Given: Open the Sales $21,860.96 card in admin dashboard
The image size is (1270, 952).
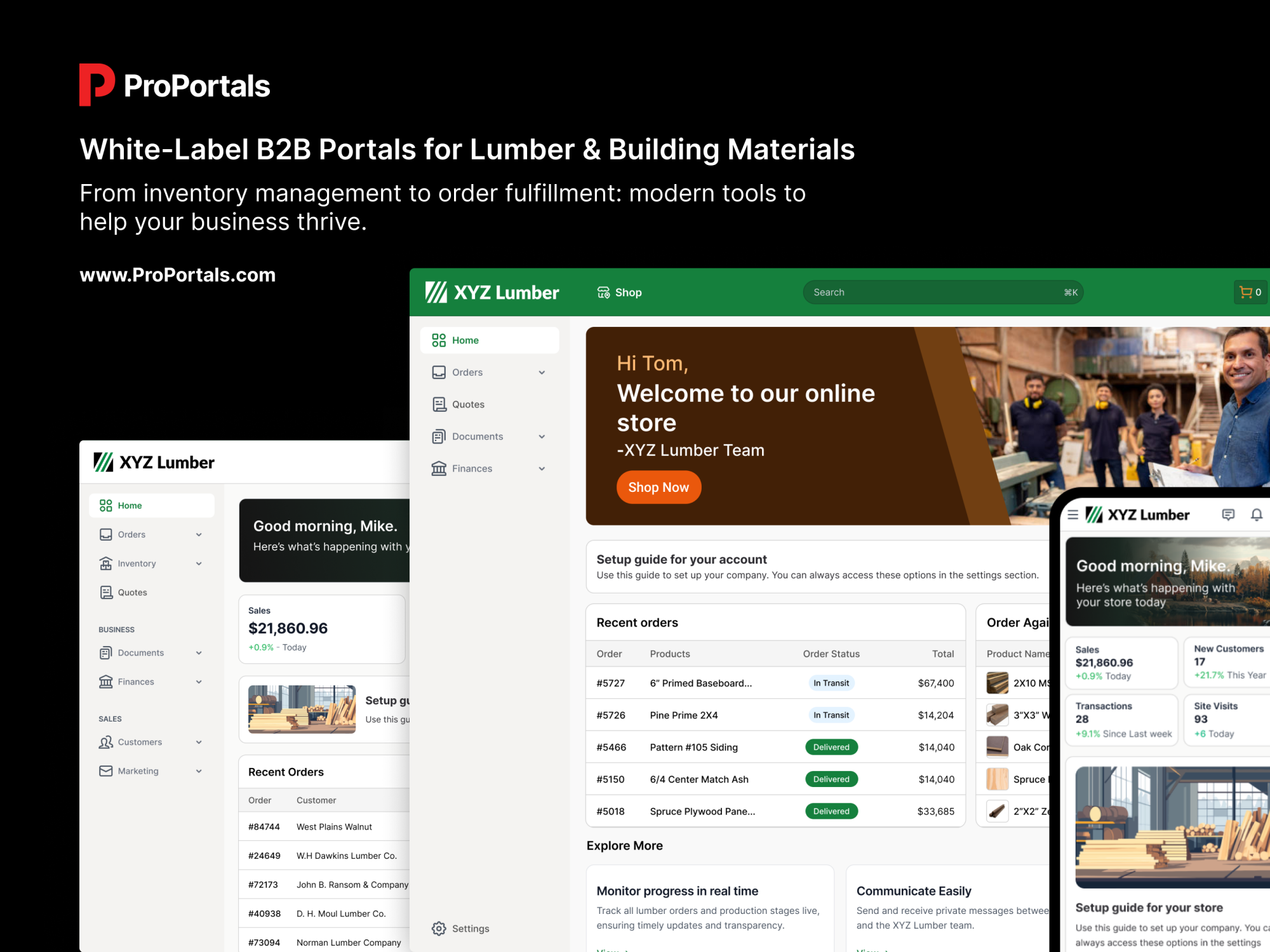Looking at the screenshot, I should (322, 629).
